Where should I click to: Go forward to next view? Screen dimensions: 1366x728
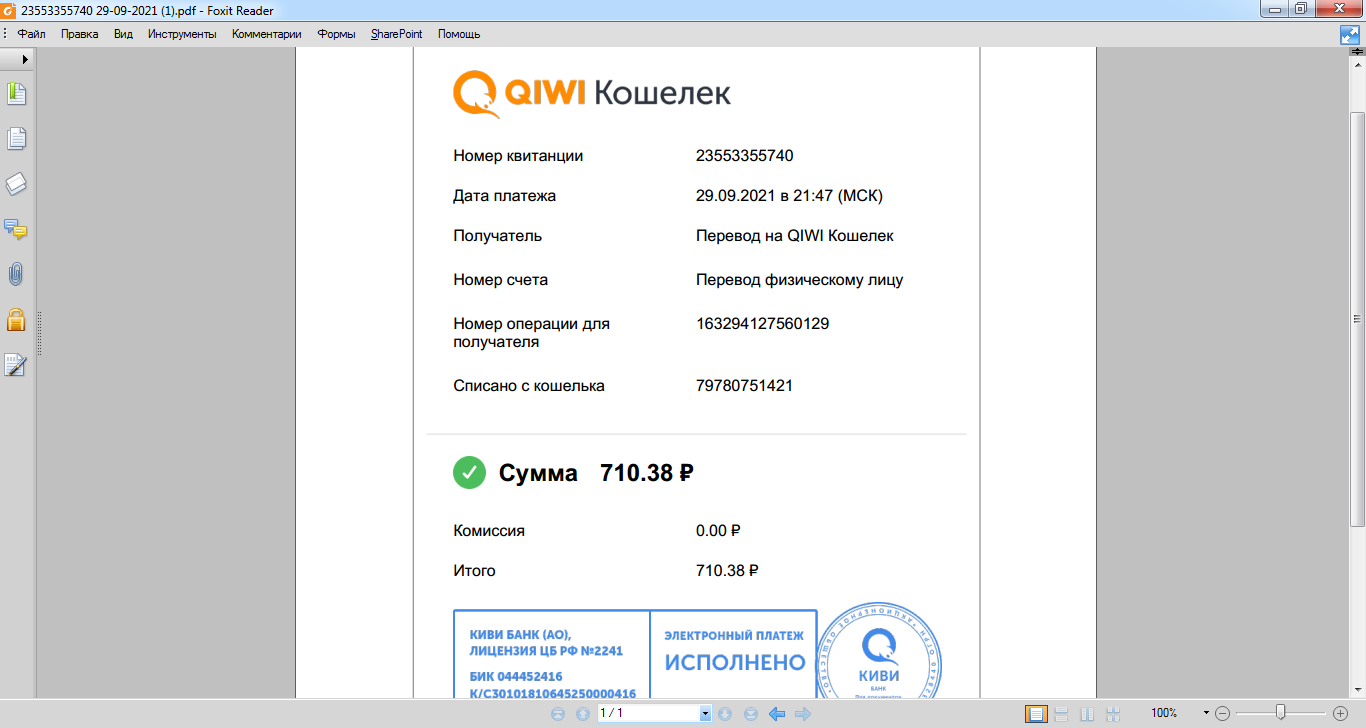(802, 714)
